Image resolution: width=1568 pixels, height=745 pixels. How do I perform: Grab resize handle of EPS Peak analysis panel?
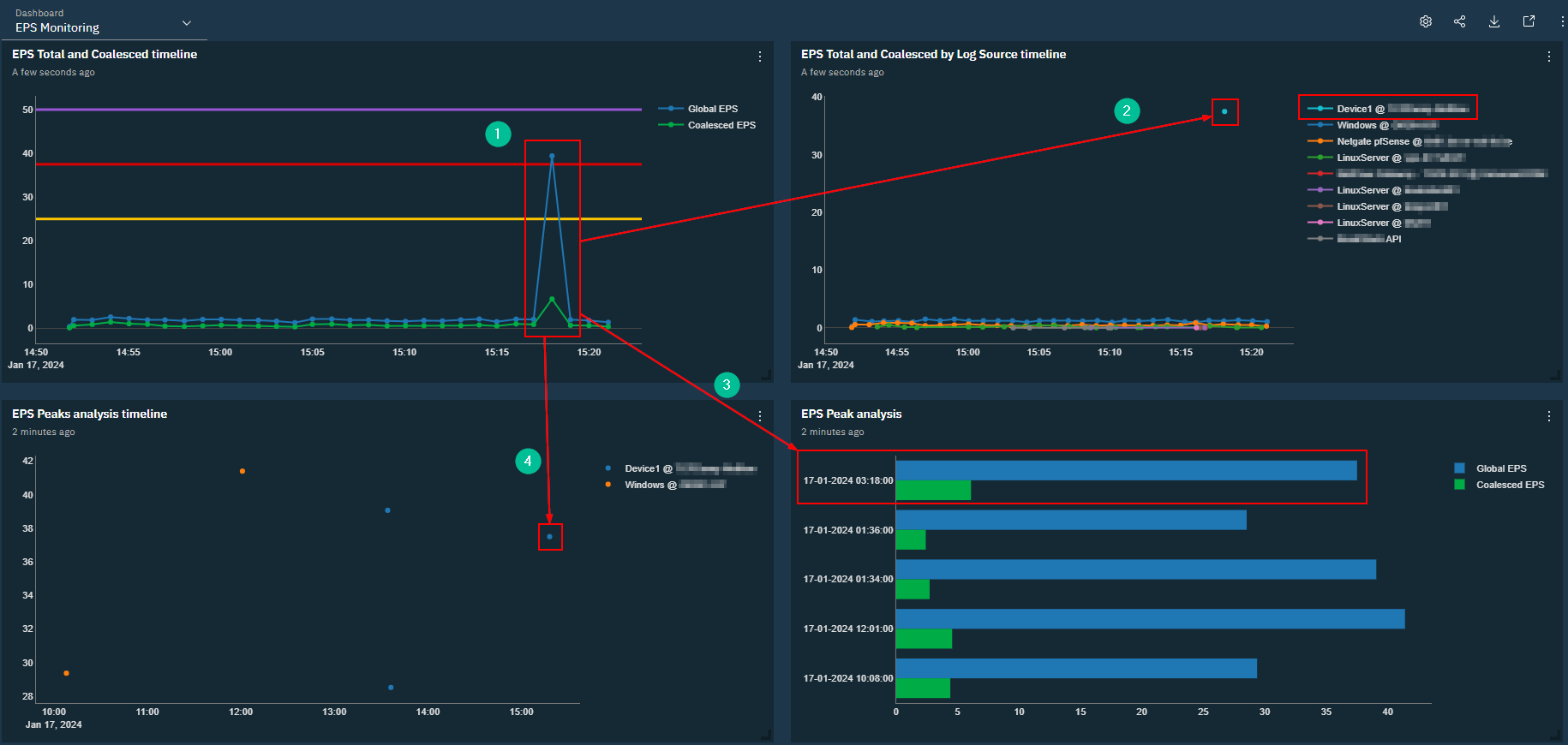point(1554,735)
